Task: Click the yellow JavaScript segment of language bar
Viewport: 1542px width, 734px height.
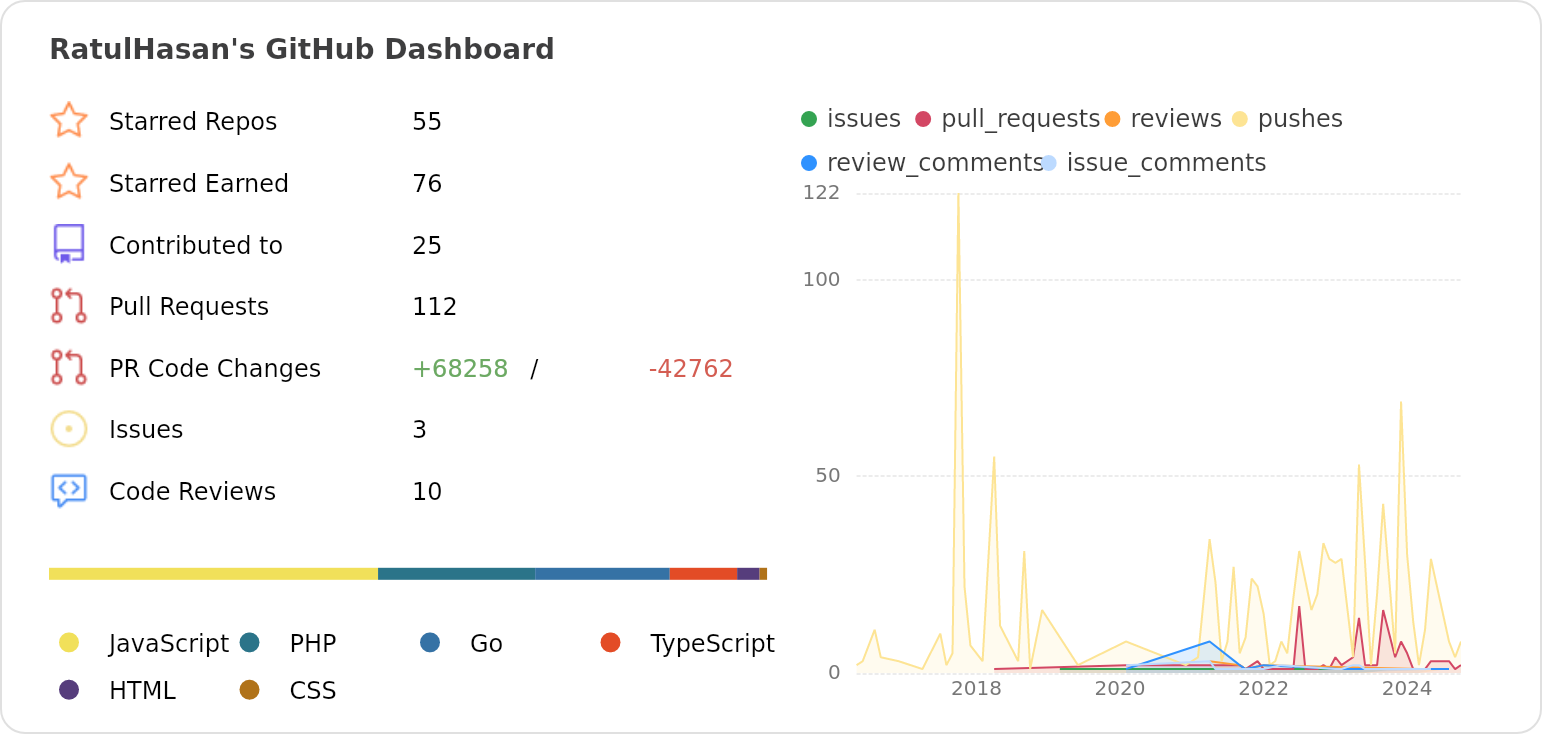Action: tap(213, 574)
